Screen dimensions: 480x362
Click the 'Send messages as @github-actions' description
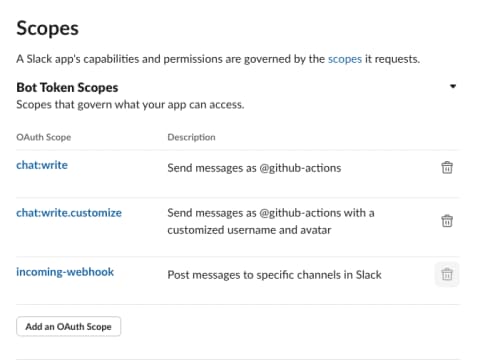tap(254, 168)
